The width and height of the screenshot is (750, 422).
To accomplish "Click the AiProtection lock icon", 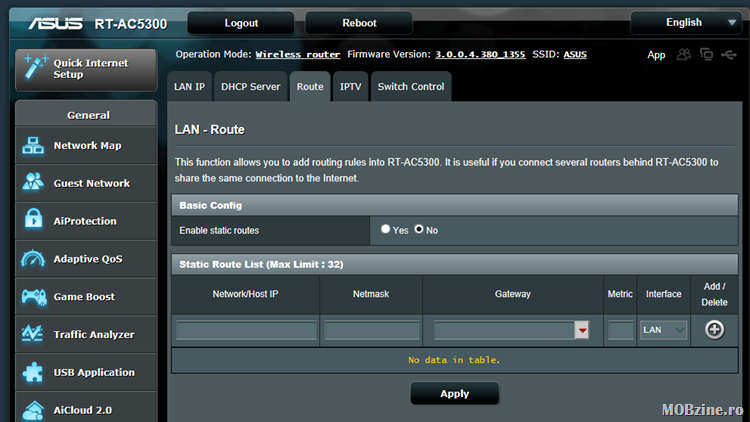I will (x=33, y=220).
